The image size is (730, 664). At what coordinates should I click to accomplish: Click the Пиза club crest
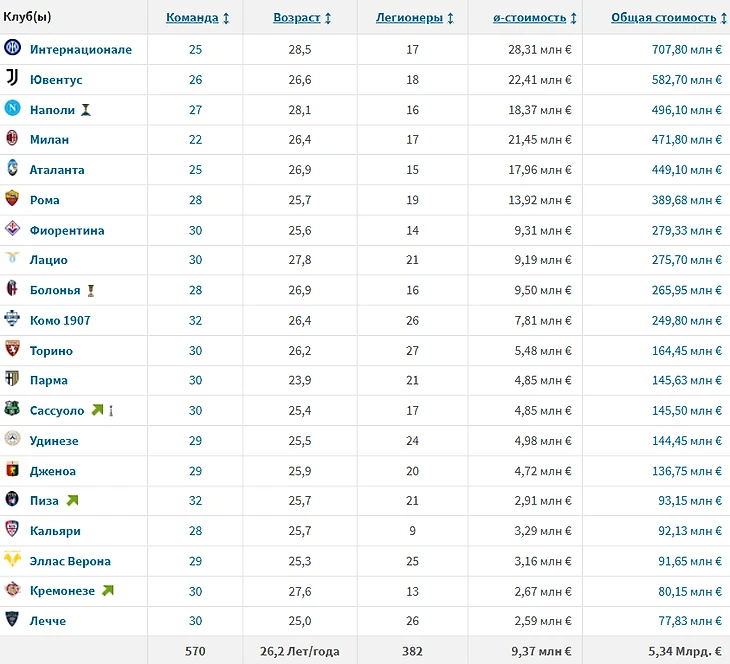click(x=12, y=499)
